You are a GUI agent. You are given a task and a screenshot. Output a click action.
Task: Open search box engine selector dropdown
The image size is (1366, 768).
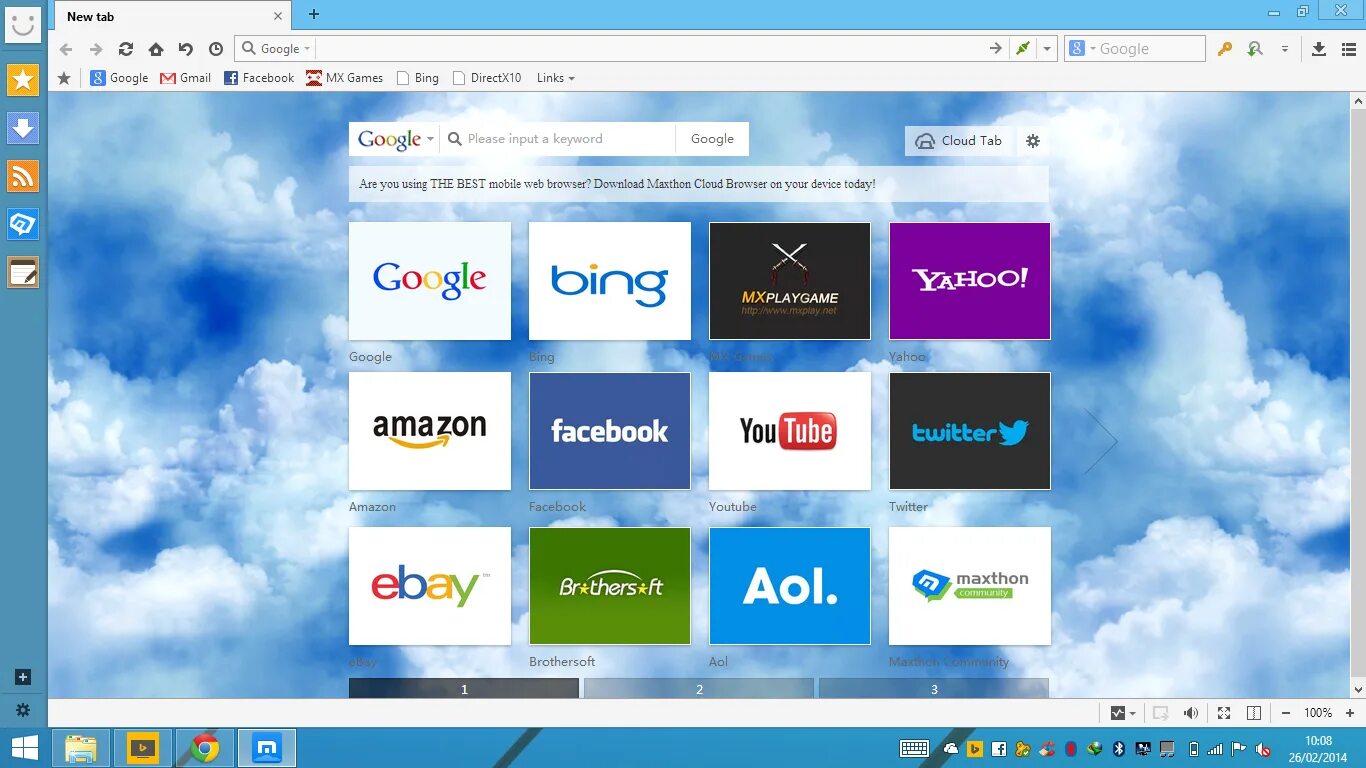tap(1083, 49)
